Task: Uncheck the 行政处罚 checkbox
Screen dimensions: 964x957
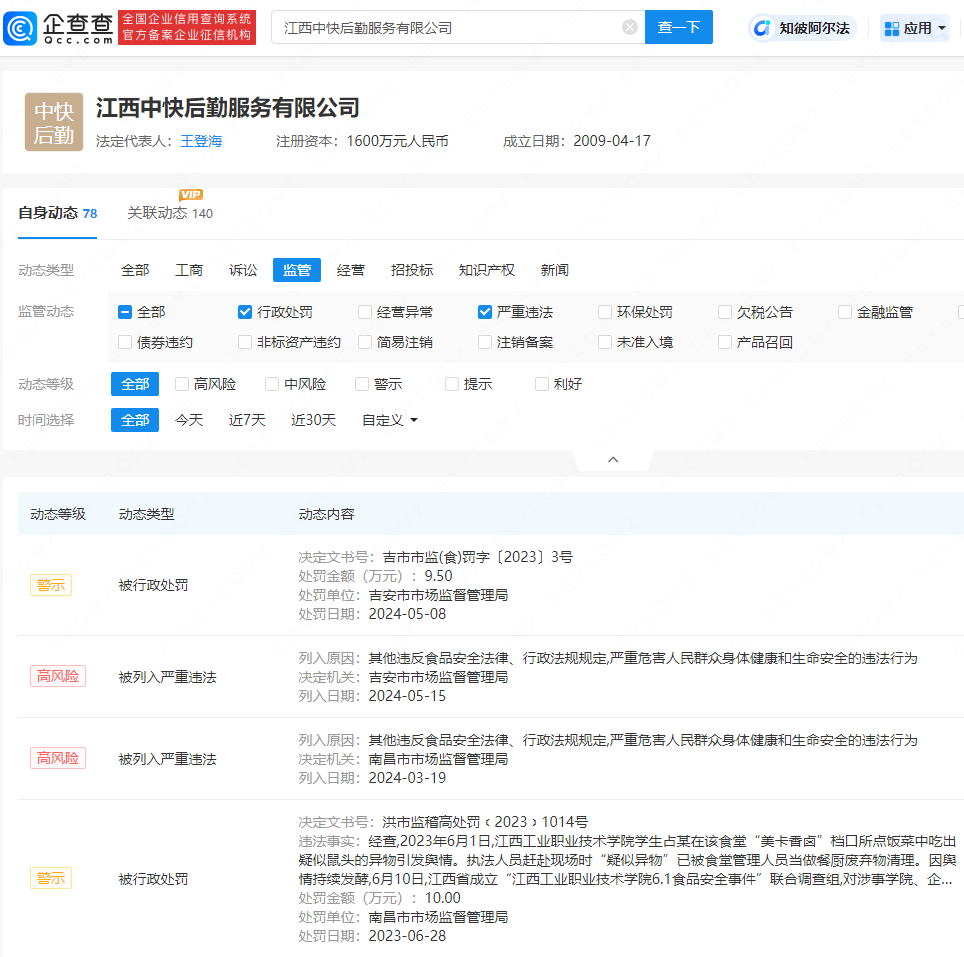Action: 245,312
